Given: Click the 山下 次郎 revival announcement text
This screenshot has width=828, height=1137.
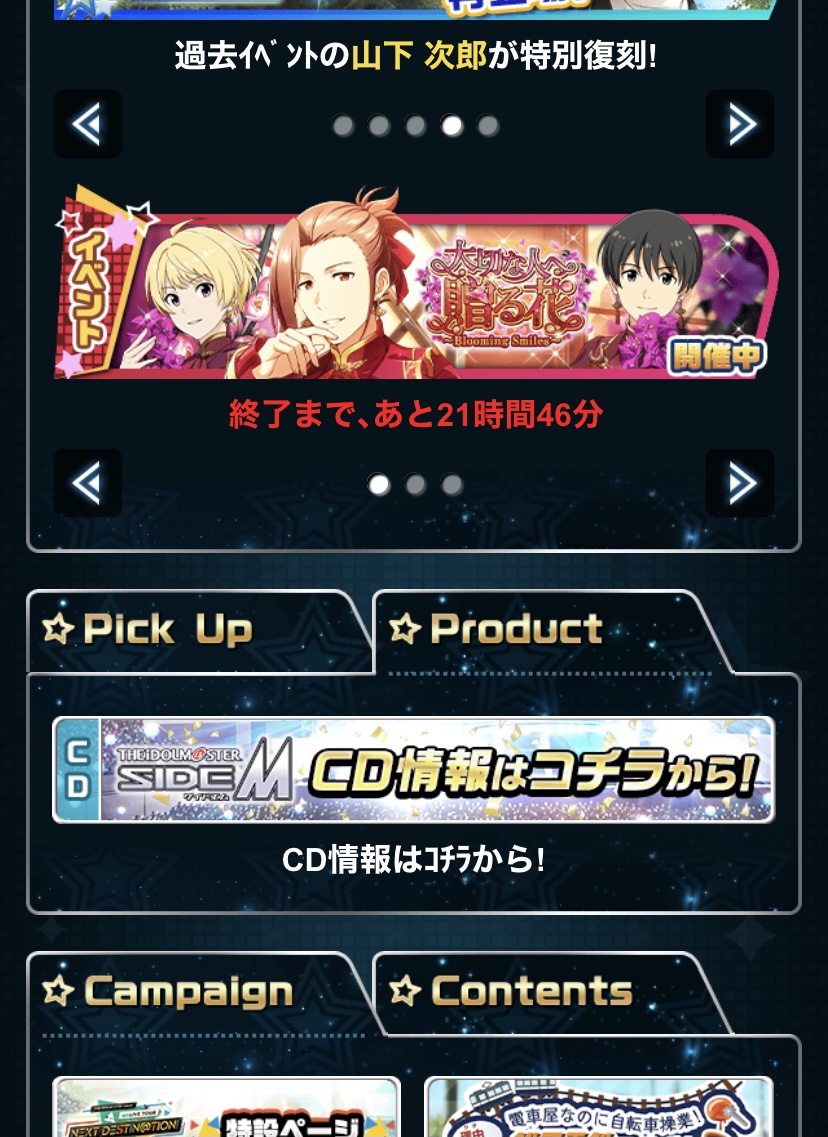Looking at the screenshot, I should 415,55.
